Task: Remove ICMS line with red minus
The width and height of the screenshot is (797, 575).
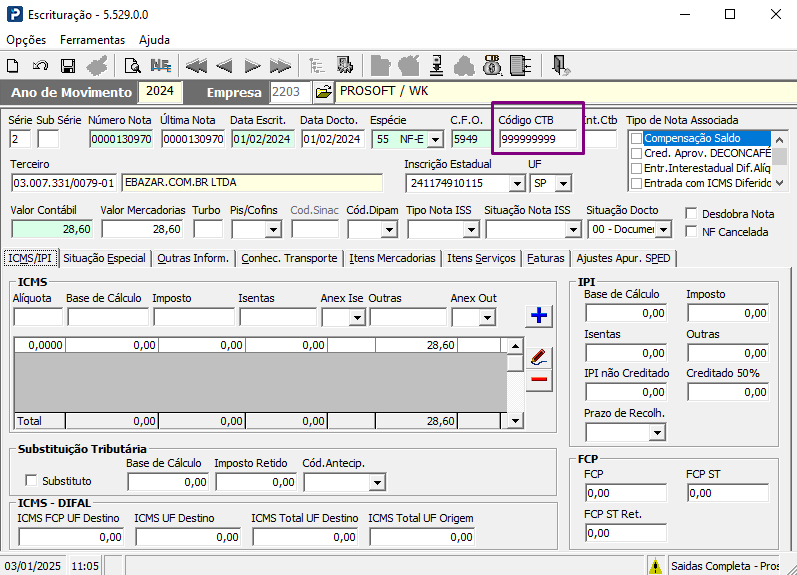Action: 539,379
